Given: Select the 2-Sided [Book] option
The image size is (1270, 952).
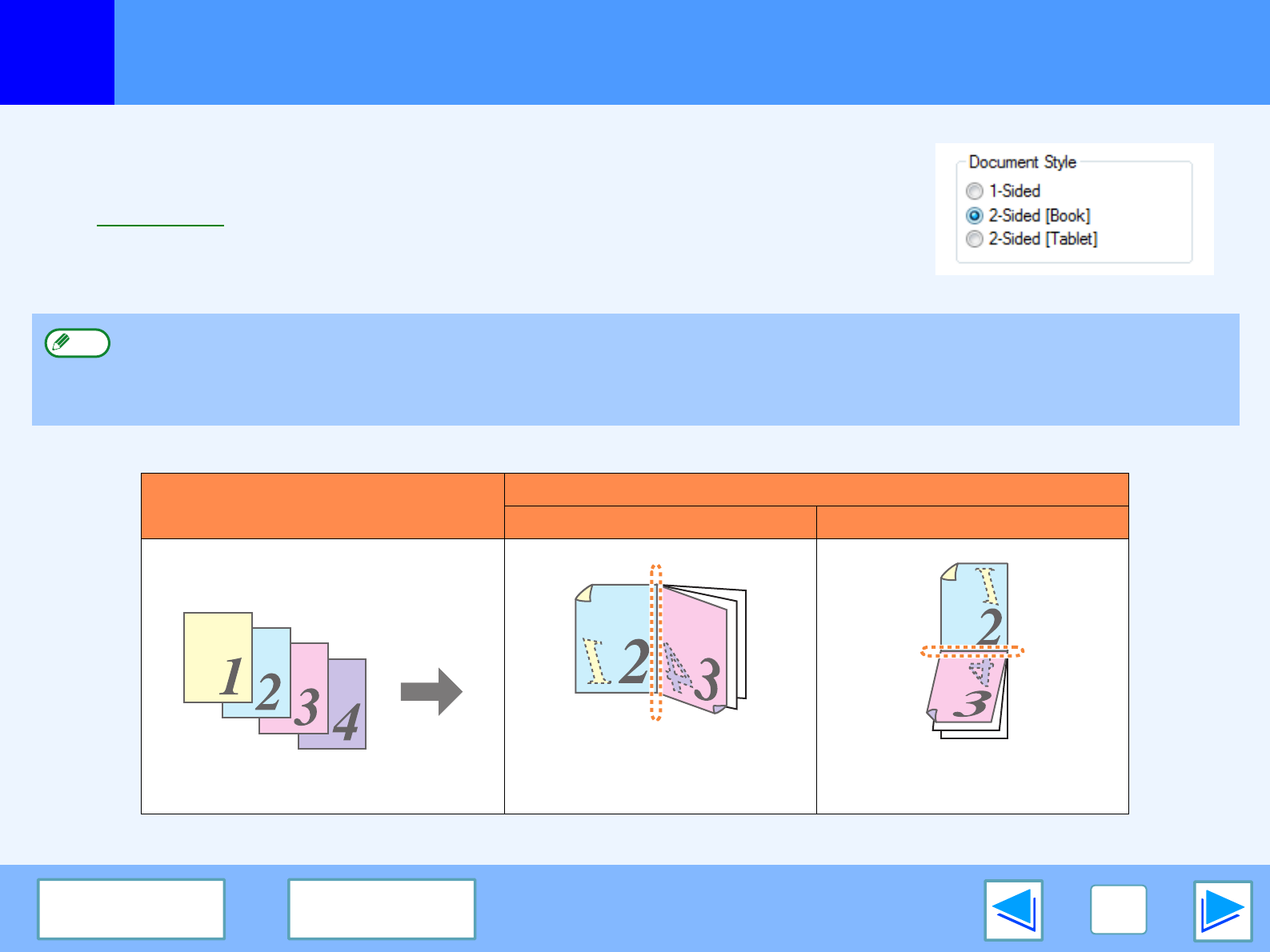Looking at the screenshot, I should 975,216.
